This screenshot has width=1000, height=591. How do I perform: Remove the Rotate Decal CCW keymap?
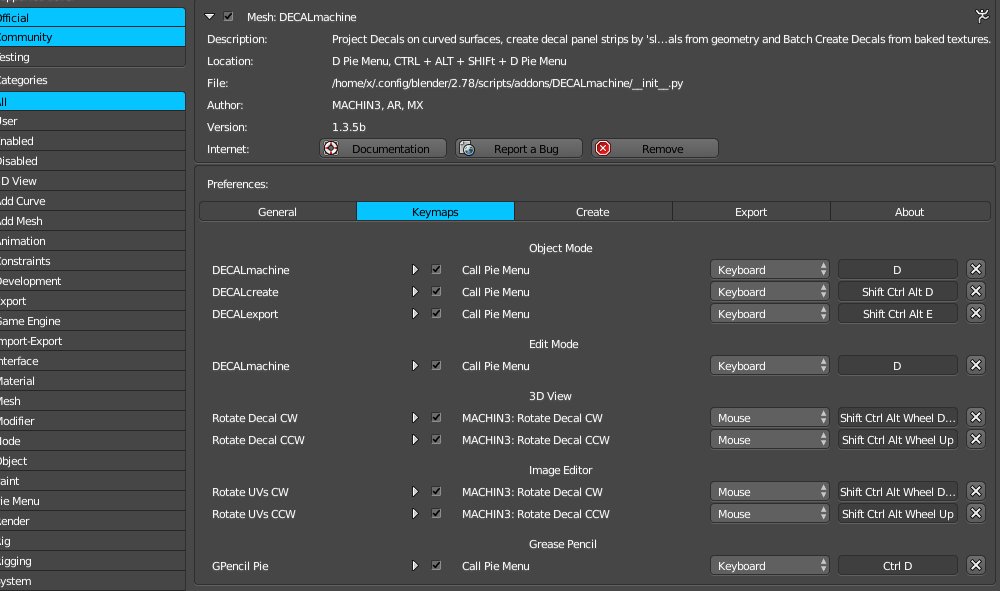tap(976, 439)
